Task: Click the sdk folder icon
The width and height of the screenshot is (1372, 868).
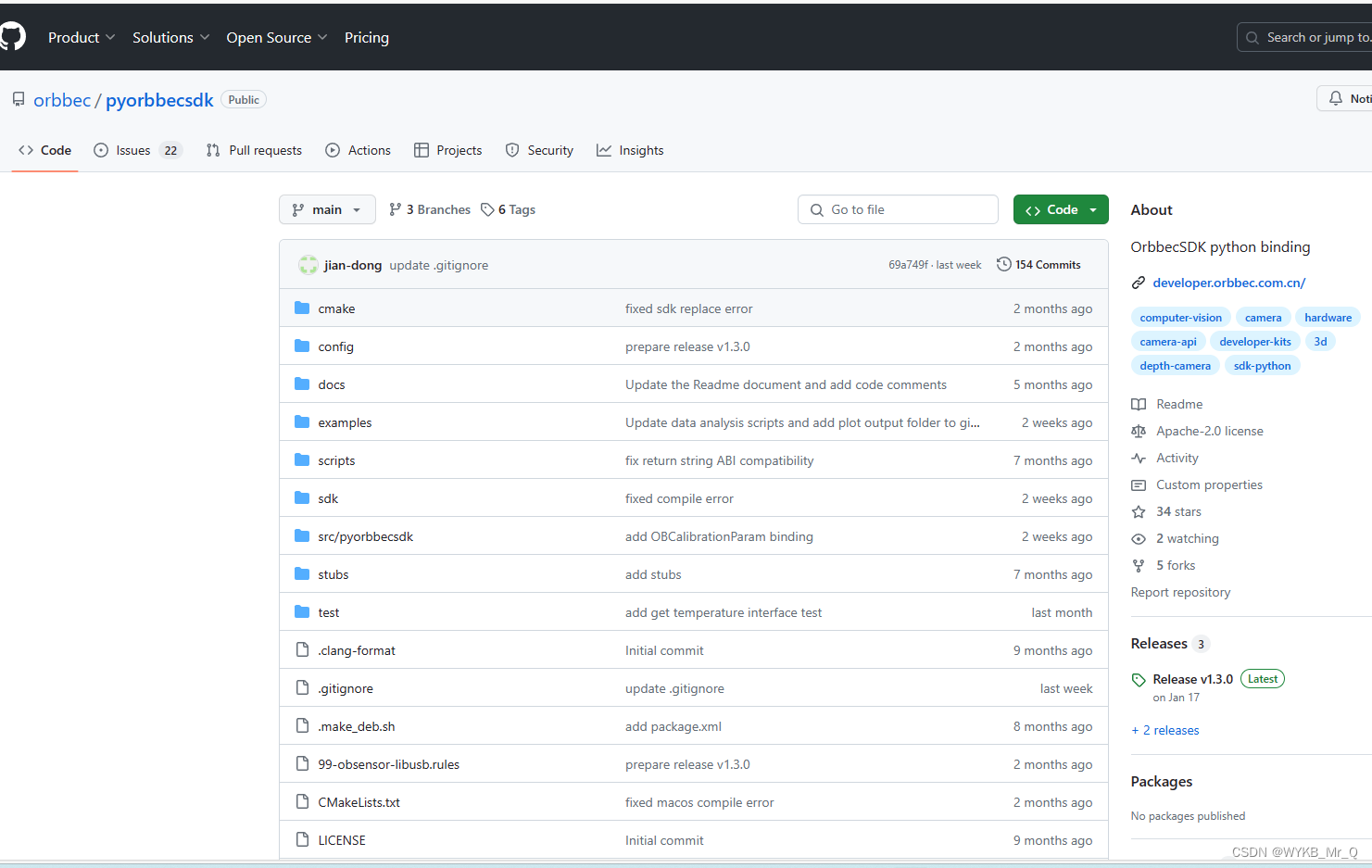Action: [x=302, y=497]
